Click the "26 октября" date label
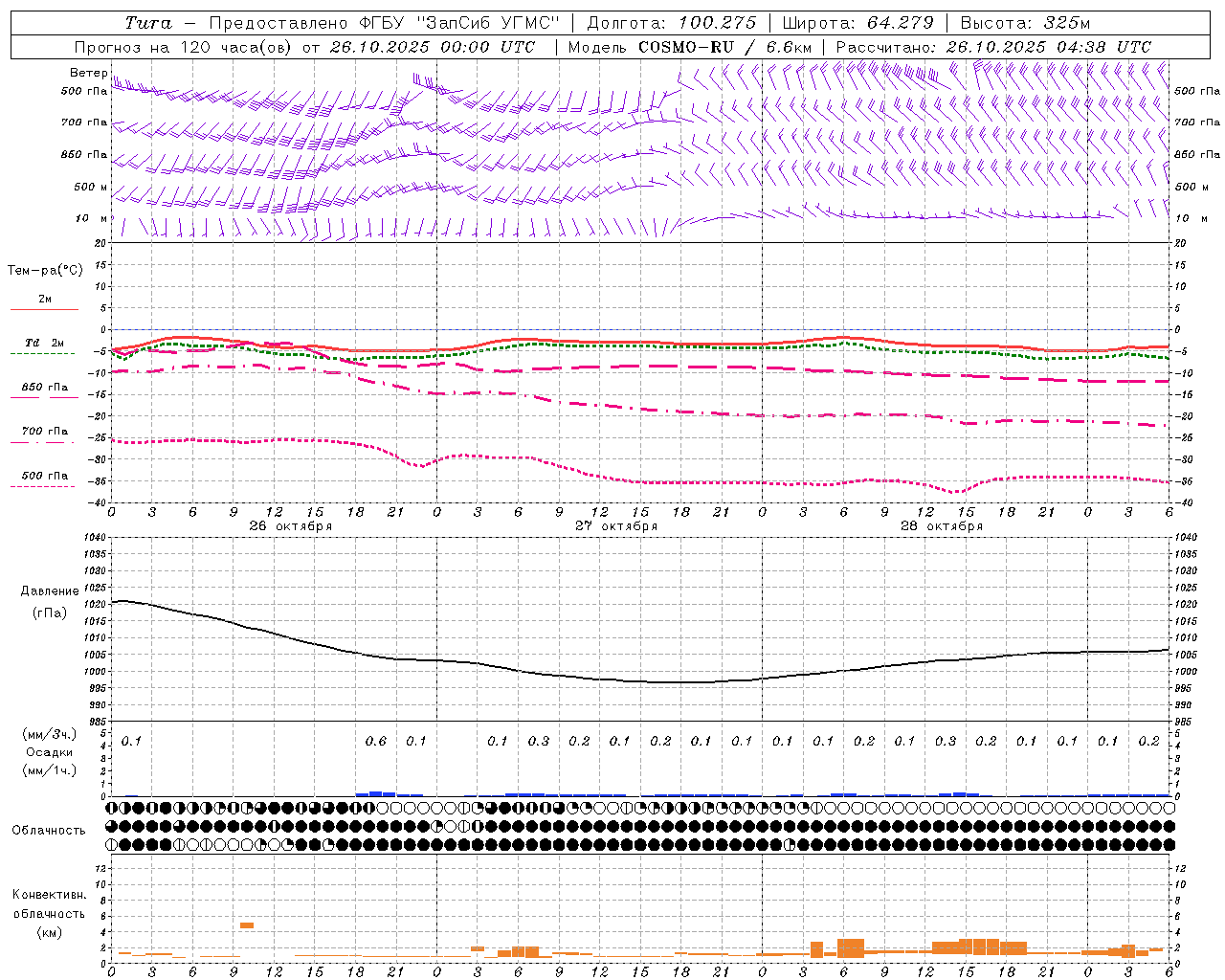This screenshot has width=1225, height=980. pos(291,526)
